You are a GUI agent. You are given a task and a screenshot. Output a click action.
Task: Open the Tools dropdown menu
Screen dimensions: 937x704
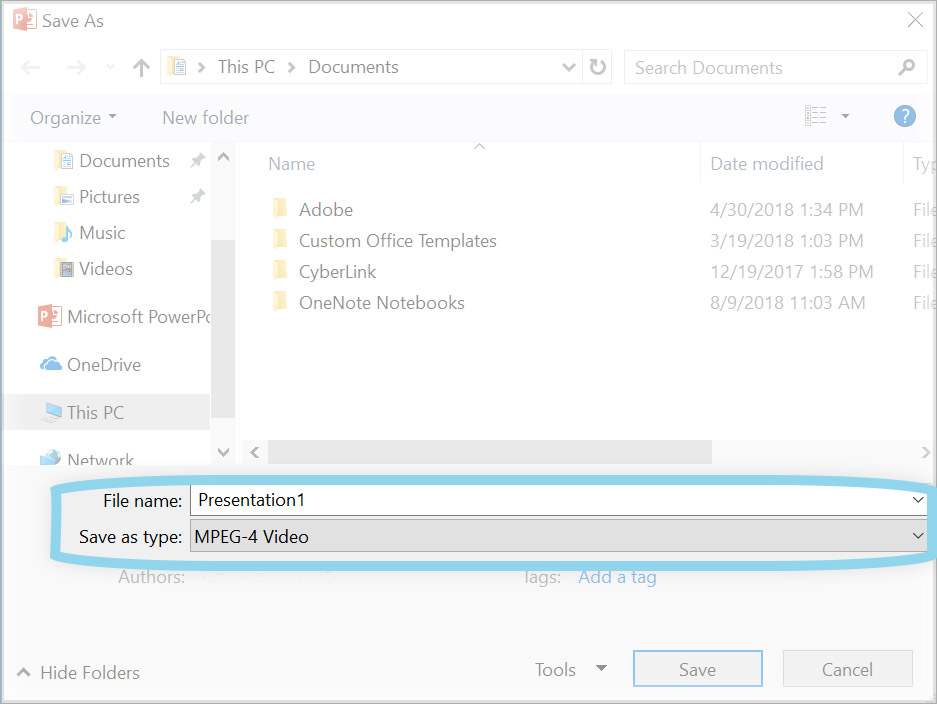click(570, 670)
